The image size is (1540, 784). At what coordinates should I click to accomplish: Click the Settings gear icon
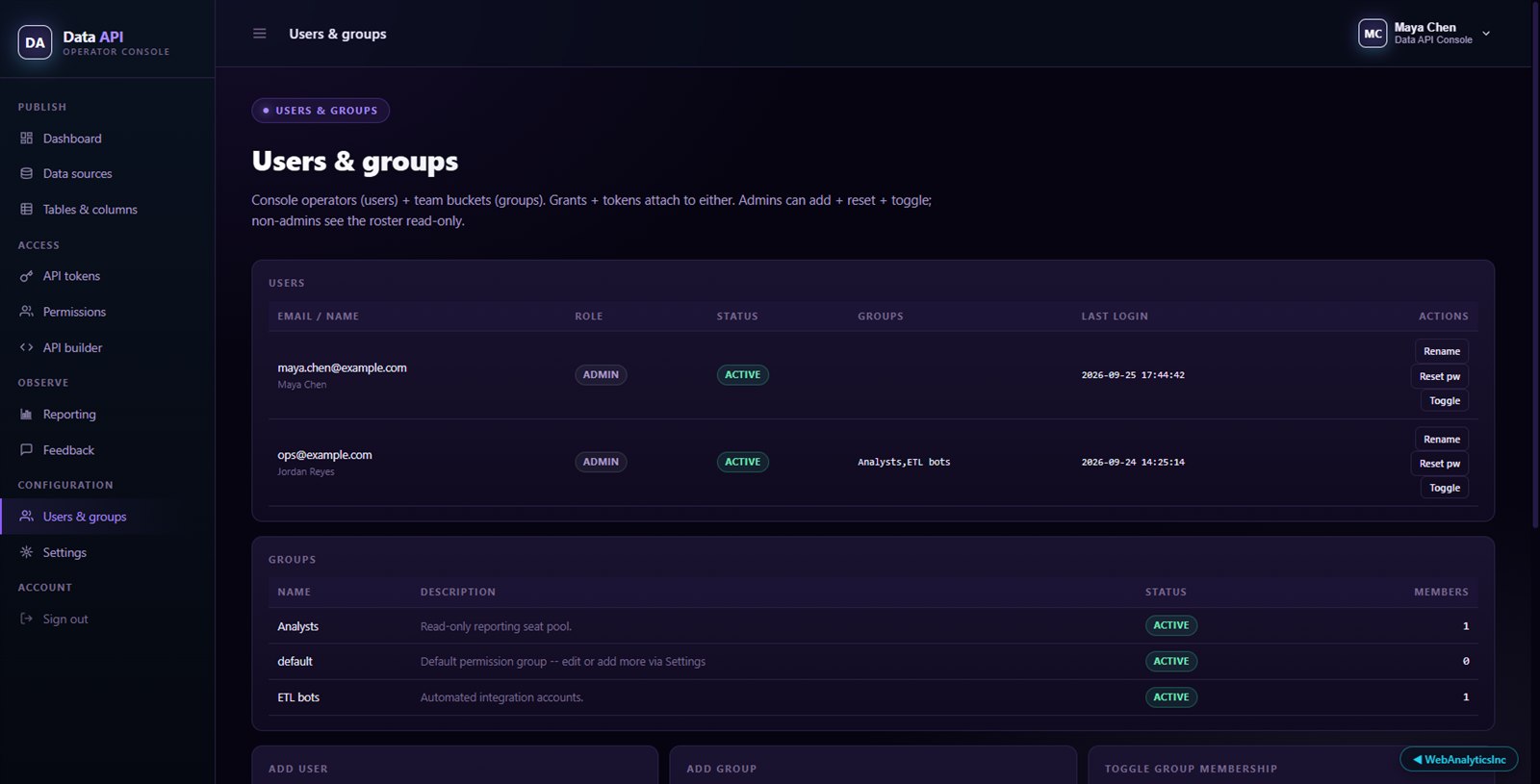point(26,552)
